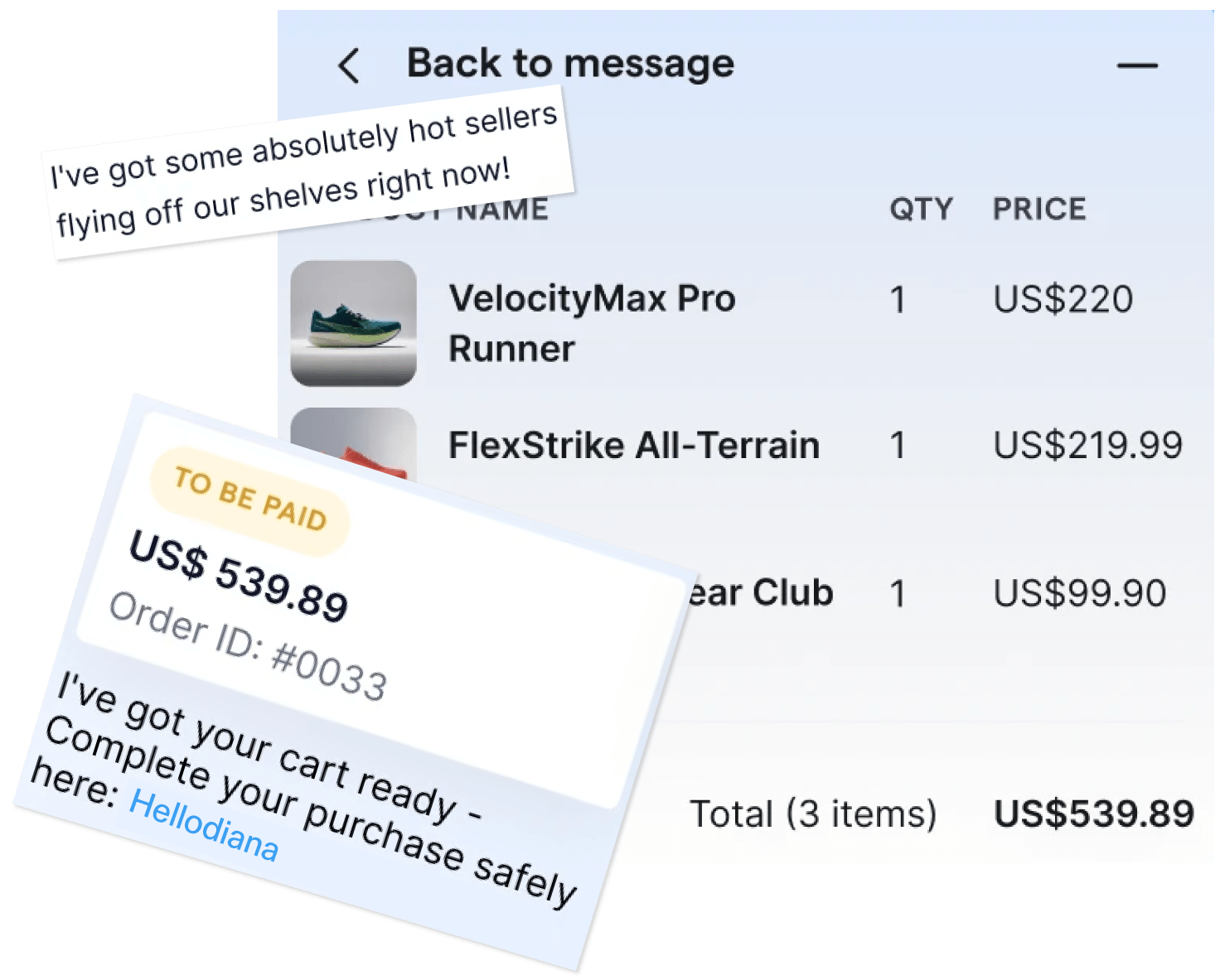Open the Hellodiana payment link
The height and width of the screenshot is (980, 1225).
204,826
